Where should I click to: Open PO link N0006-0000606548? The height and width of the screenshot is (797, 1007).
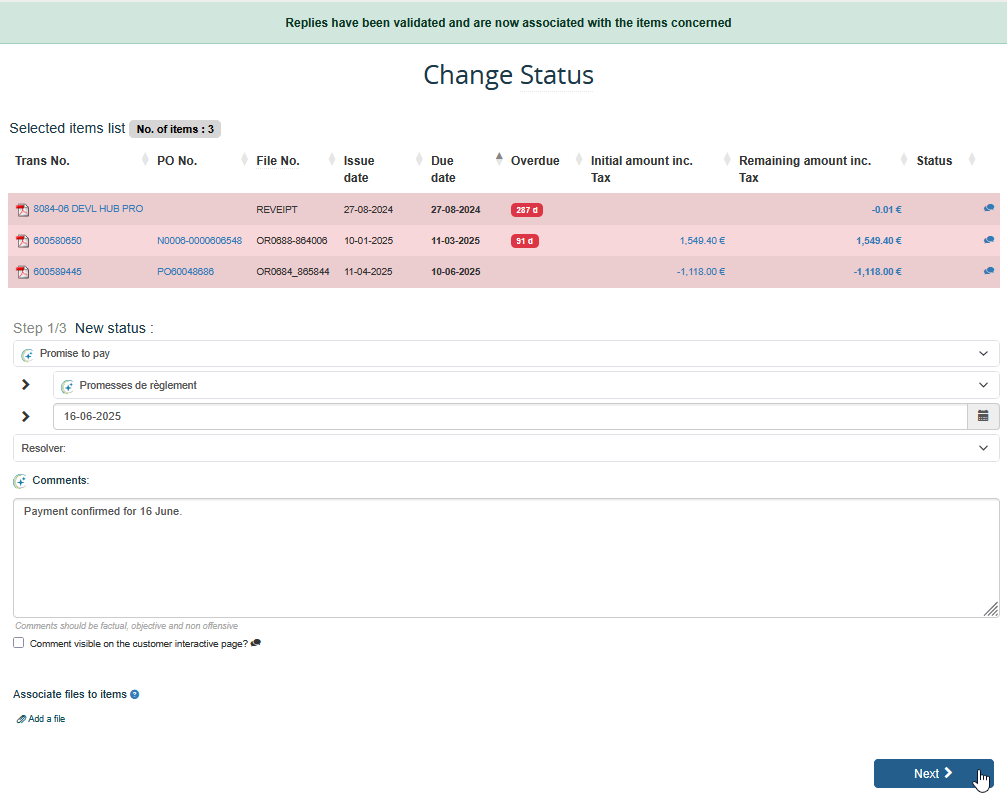click(x=199, y=241)
